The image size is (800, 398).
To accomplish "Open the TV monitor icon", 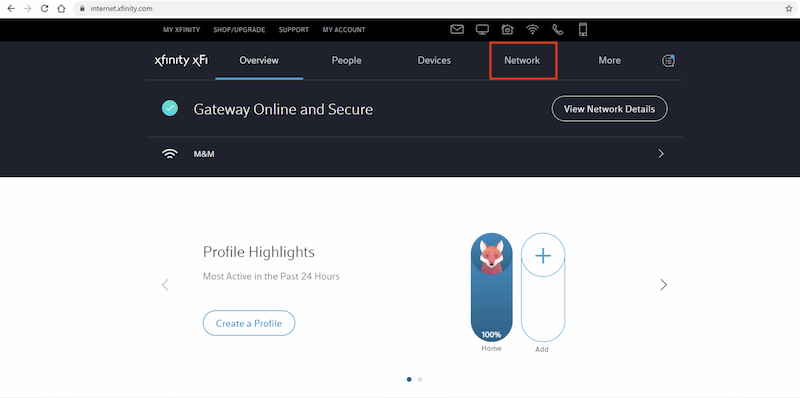I will [x=482, y=30].
